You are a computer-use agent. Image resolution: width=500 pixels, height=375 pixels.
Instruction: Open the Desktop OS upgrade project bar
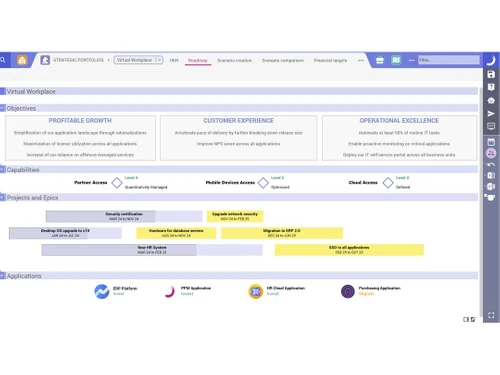coord(65,233)
